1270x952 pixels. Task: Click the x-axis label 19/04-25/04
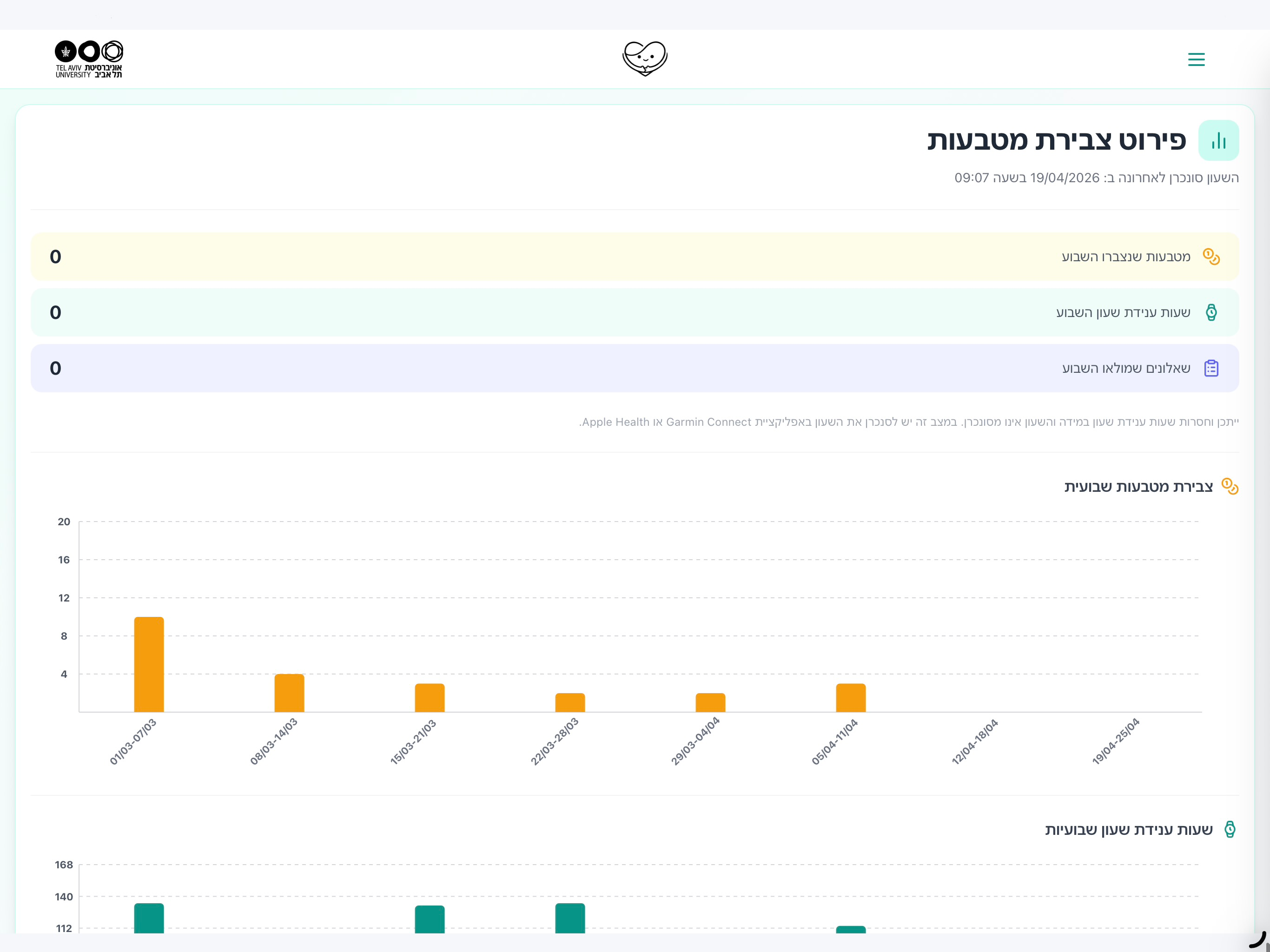click(x=1116, y=741)
